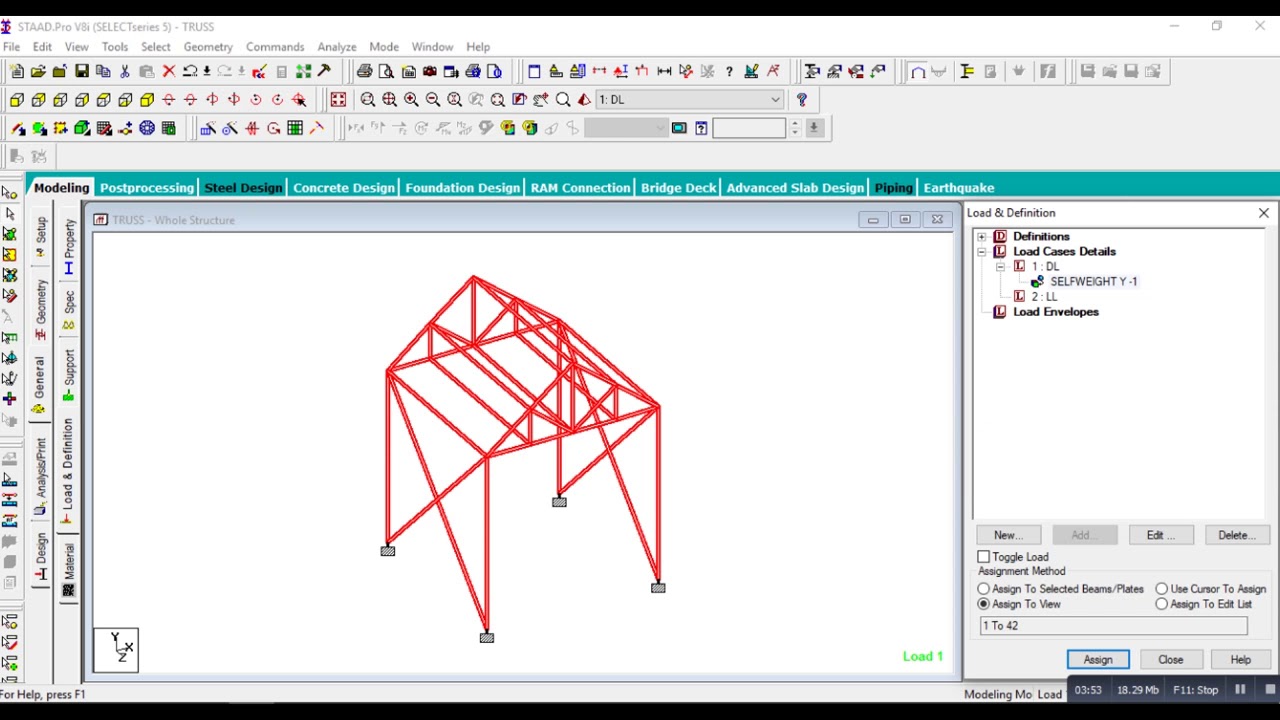1280x720 pixels.
Task: Open the Earthquake tab
Action: tap(959, 188)
